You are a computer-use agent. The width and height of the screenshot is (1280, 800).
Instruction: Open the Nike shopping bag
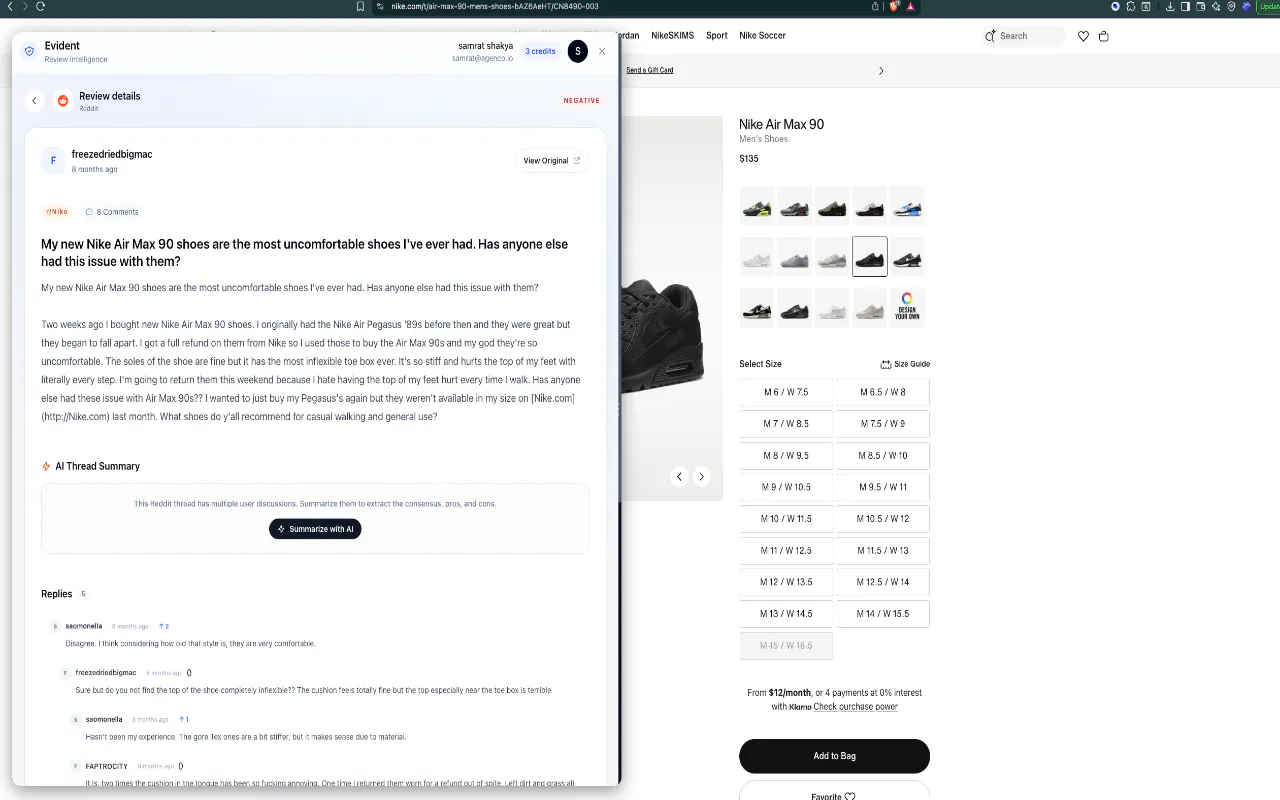pyautogui.click(x=1104, y=36)
